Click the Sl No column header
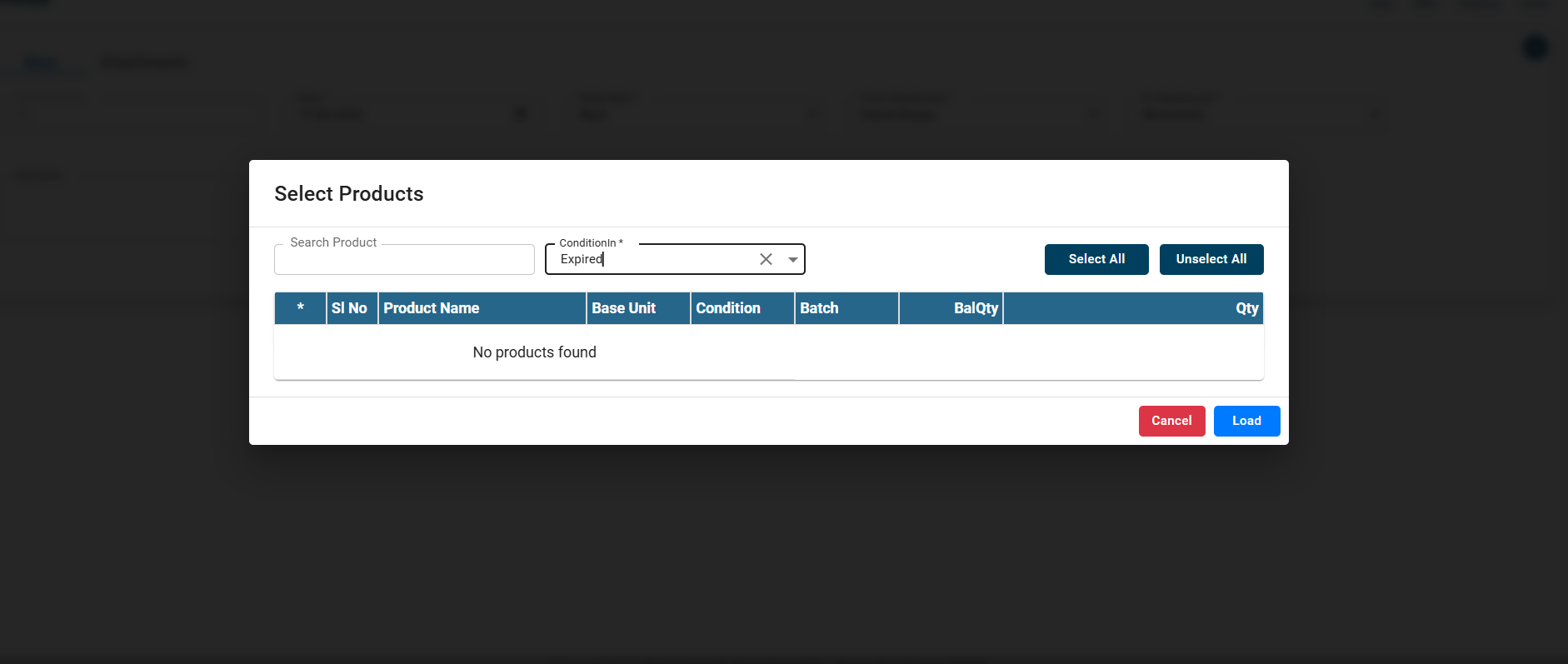 click(x=349, y=308)
